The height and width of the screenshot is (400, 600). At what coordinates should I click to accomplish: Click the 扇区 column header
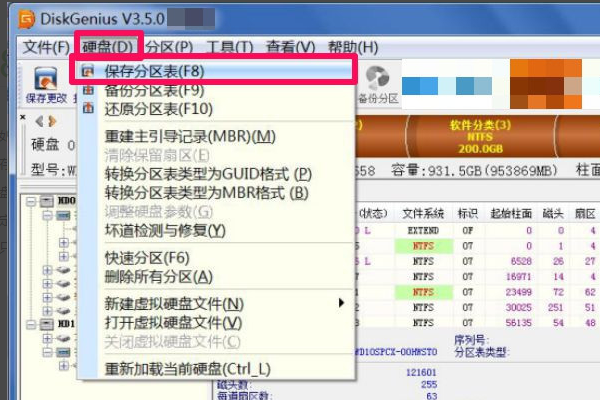pos(585,214)
